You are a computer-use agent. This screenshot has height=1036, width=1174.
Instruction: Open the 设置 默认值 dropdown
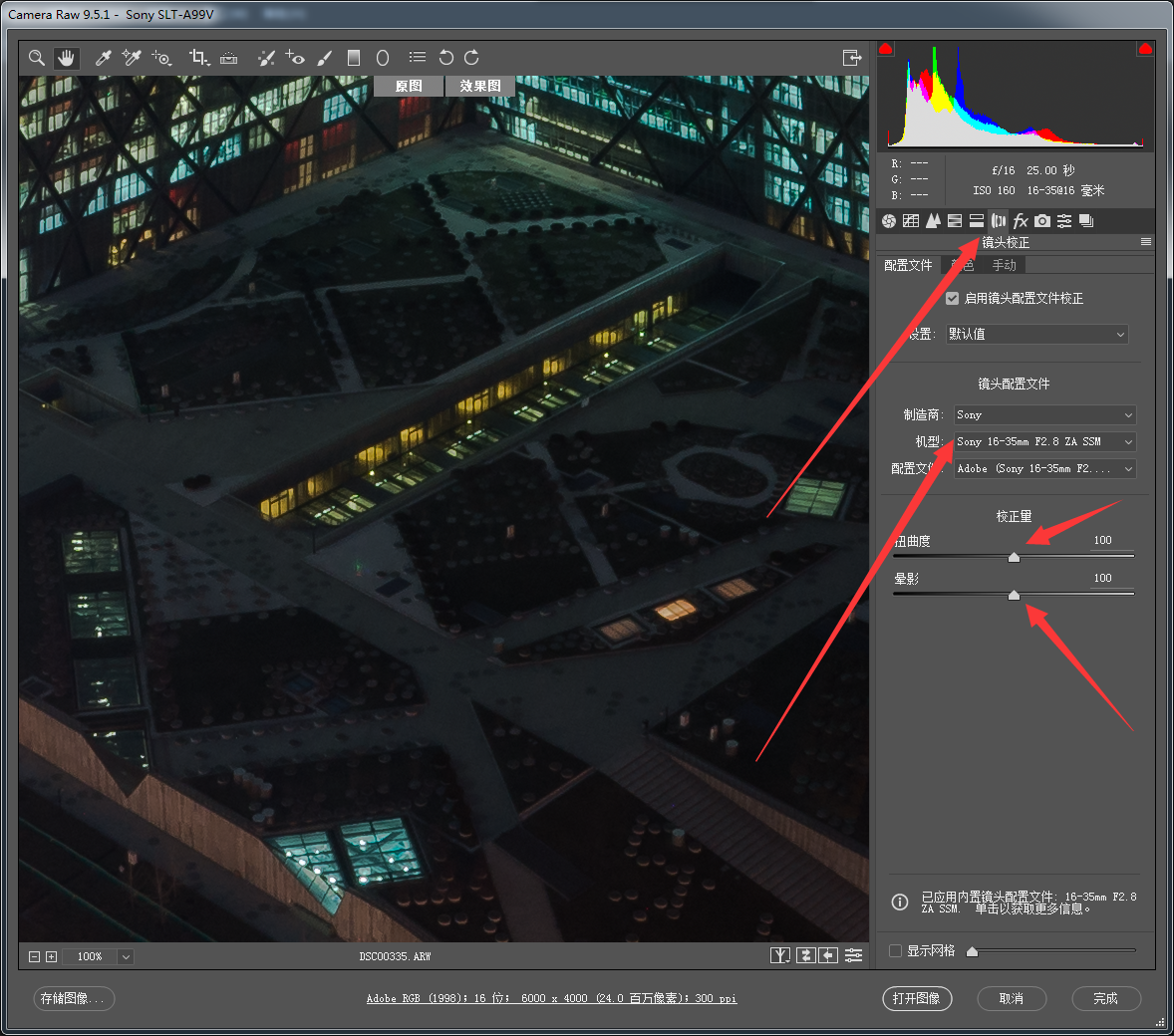coord(1036,335)
